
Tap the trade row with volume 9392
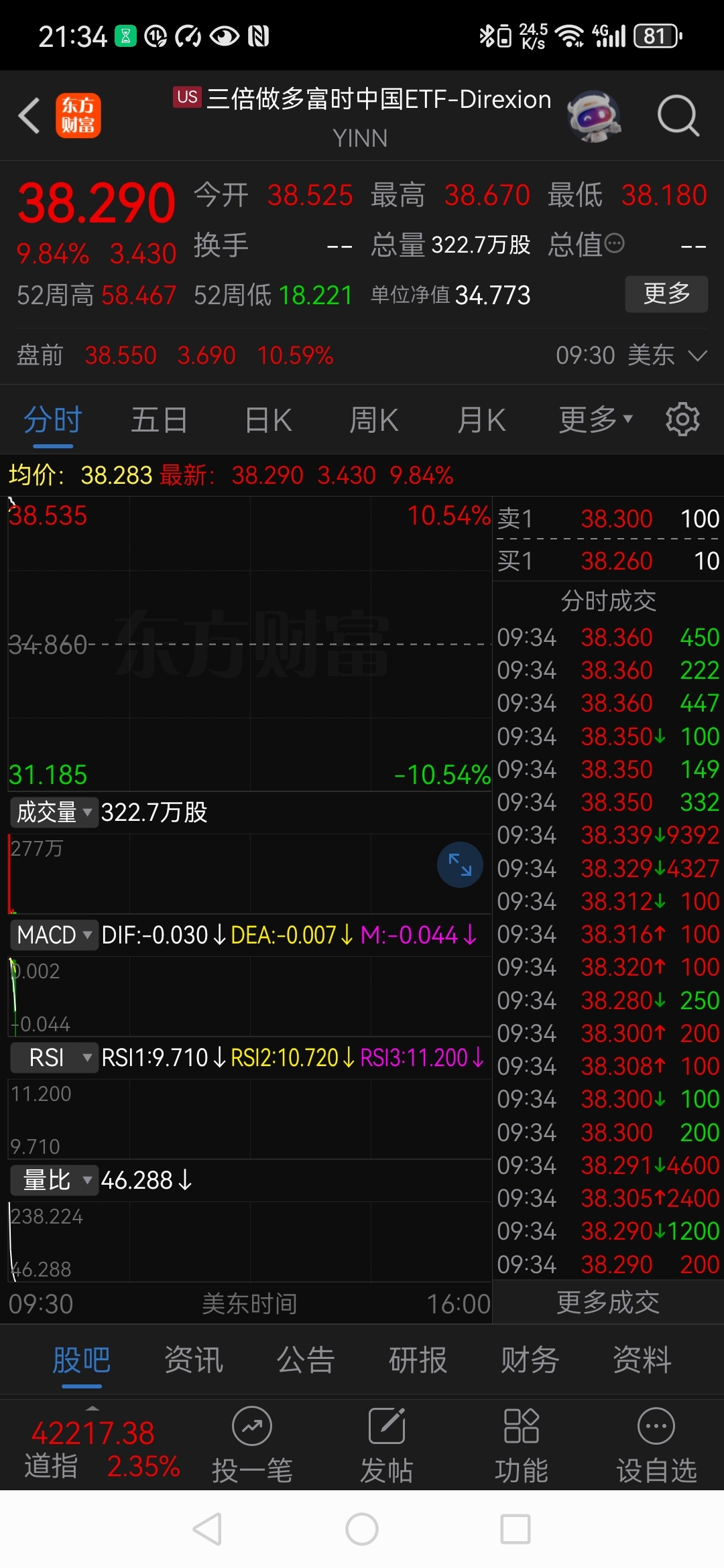coord(608,835)
